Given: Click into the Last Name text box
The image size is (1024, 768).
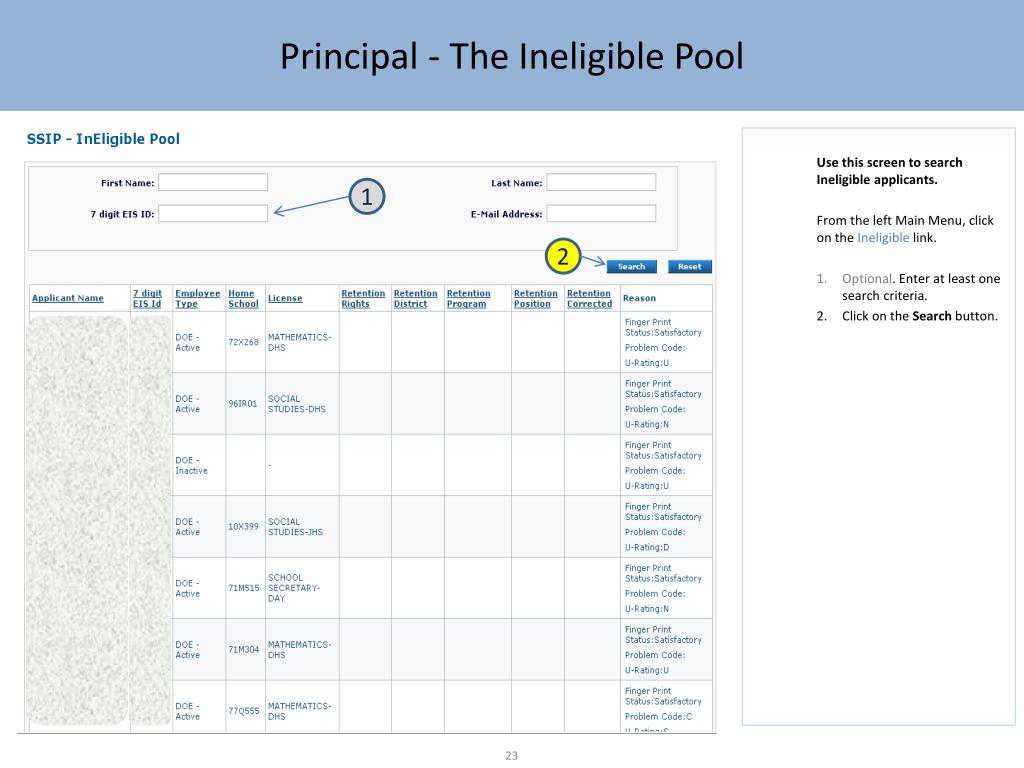Looking at the screenshot, I should 601,182.
